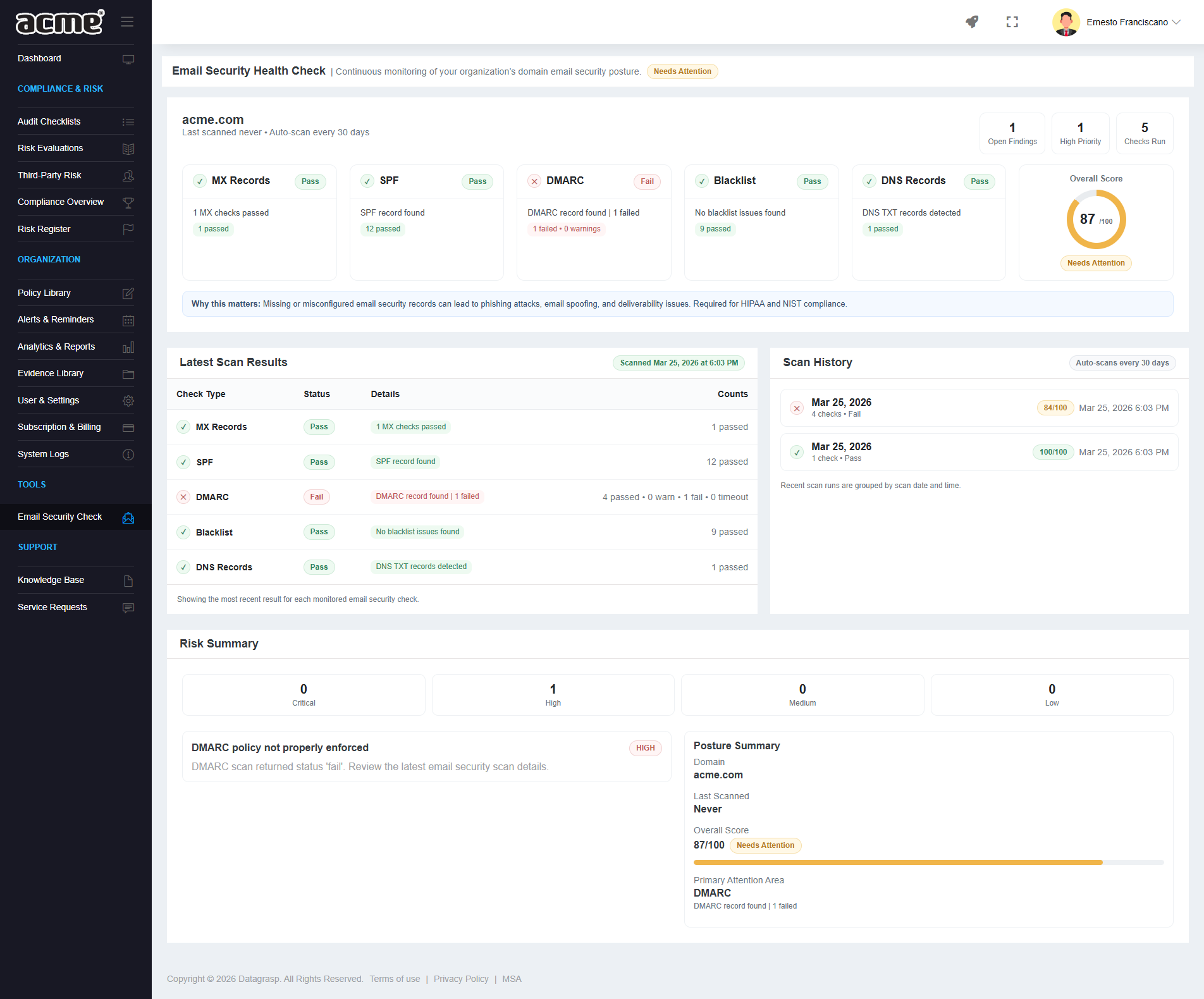Click the Service Requests chat icon

pos(128,608)
